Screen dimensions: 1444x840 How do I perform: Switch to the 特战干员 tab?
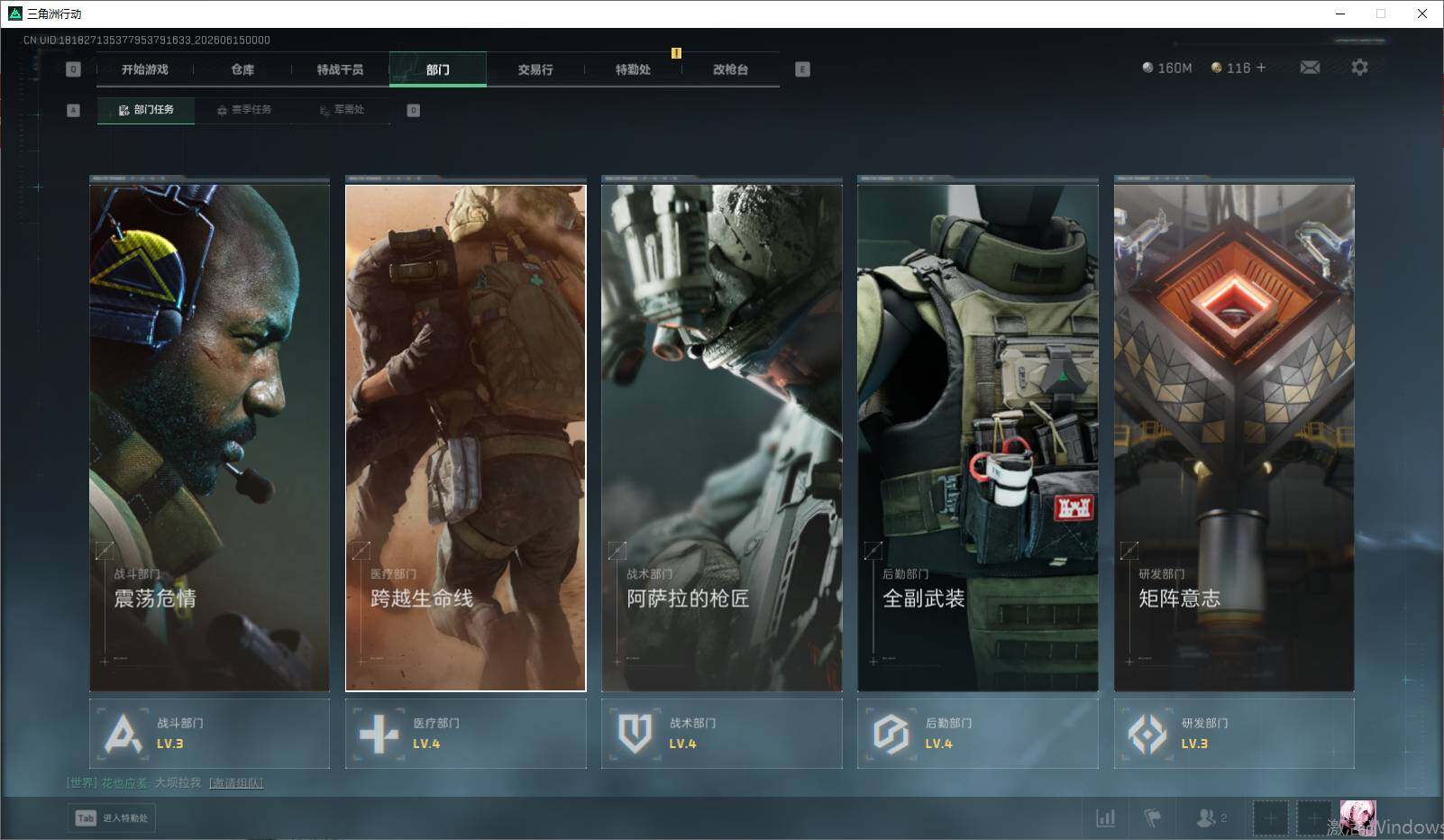[340, 69]
